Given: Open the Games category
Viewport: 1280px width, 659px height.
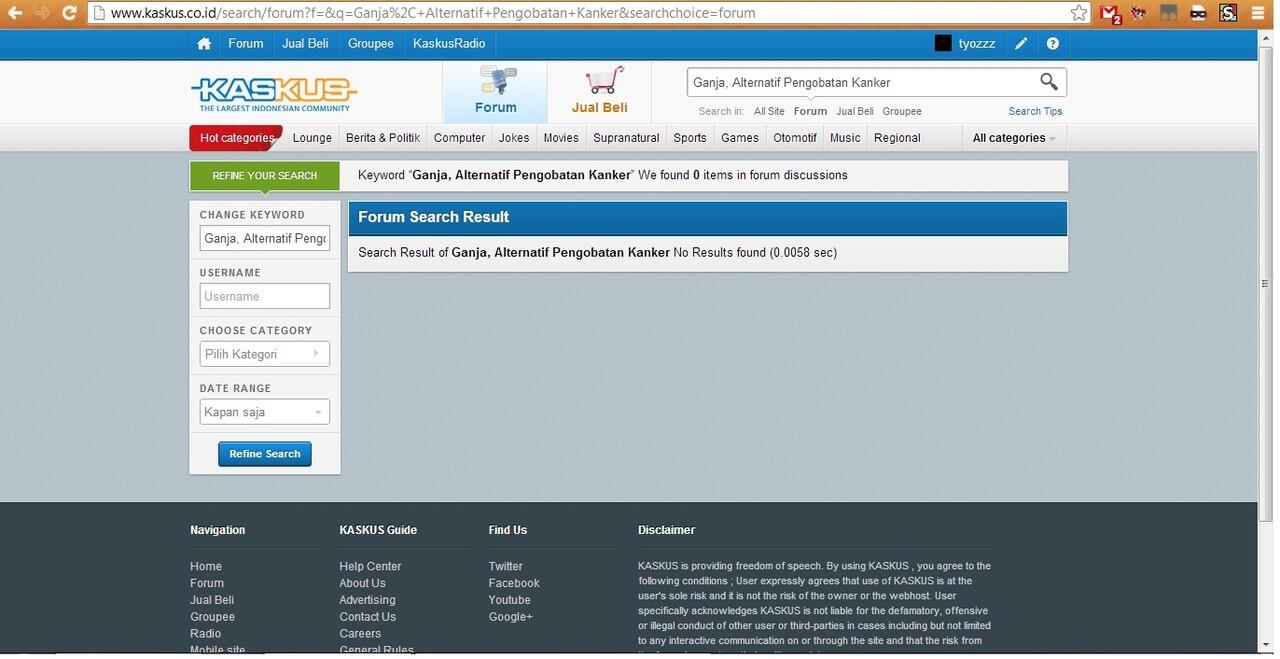Looking at the screenshot, I should (x=740, y=138).
